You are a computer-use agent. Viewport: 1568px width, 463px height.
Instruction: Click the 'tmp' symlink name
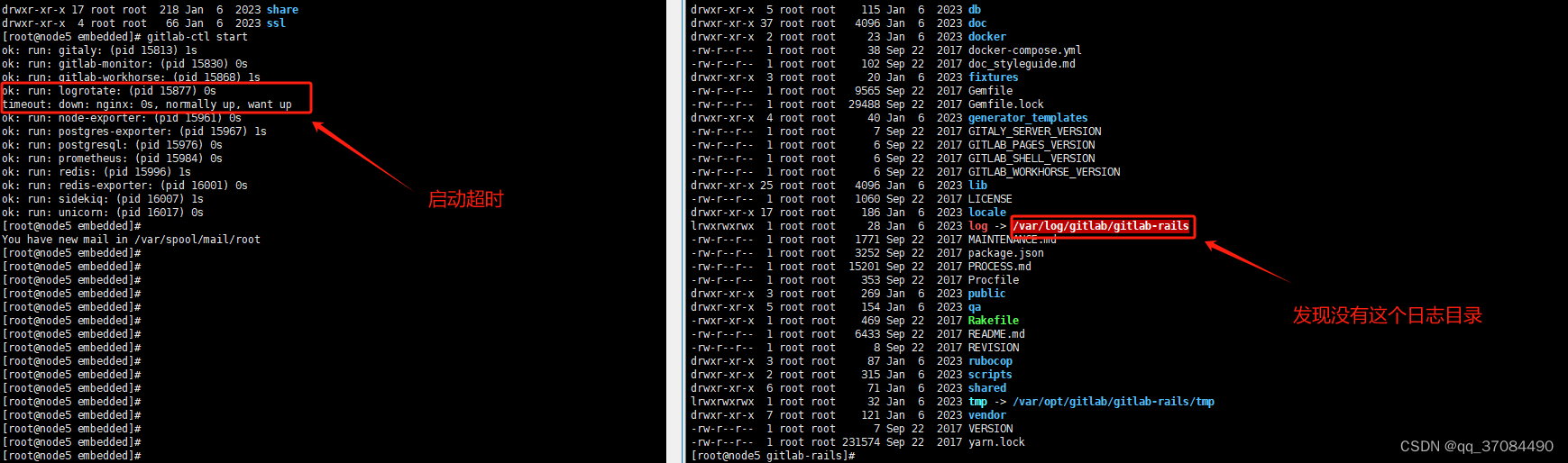[x=977, y=402]
